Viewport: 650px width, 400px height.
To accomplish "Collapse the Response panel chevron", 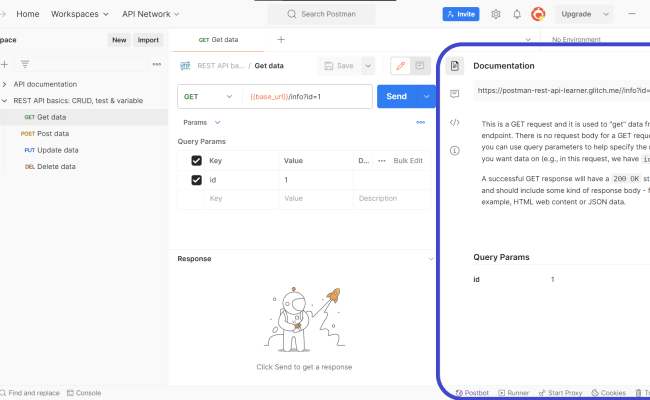I will (431, 259).
